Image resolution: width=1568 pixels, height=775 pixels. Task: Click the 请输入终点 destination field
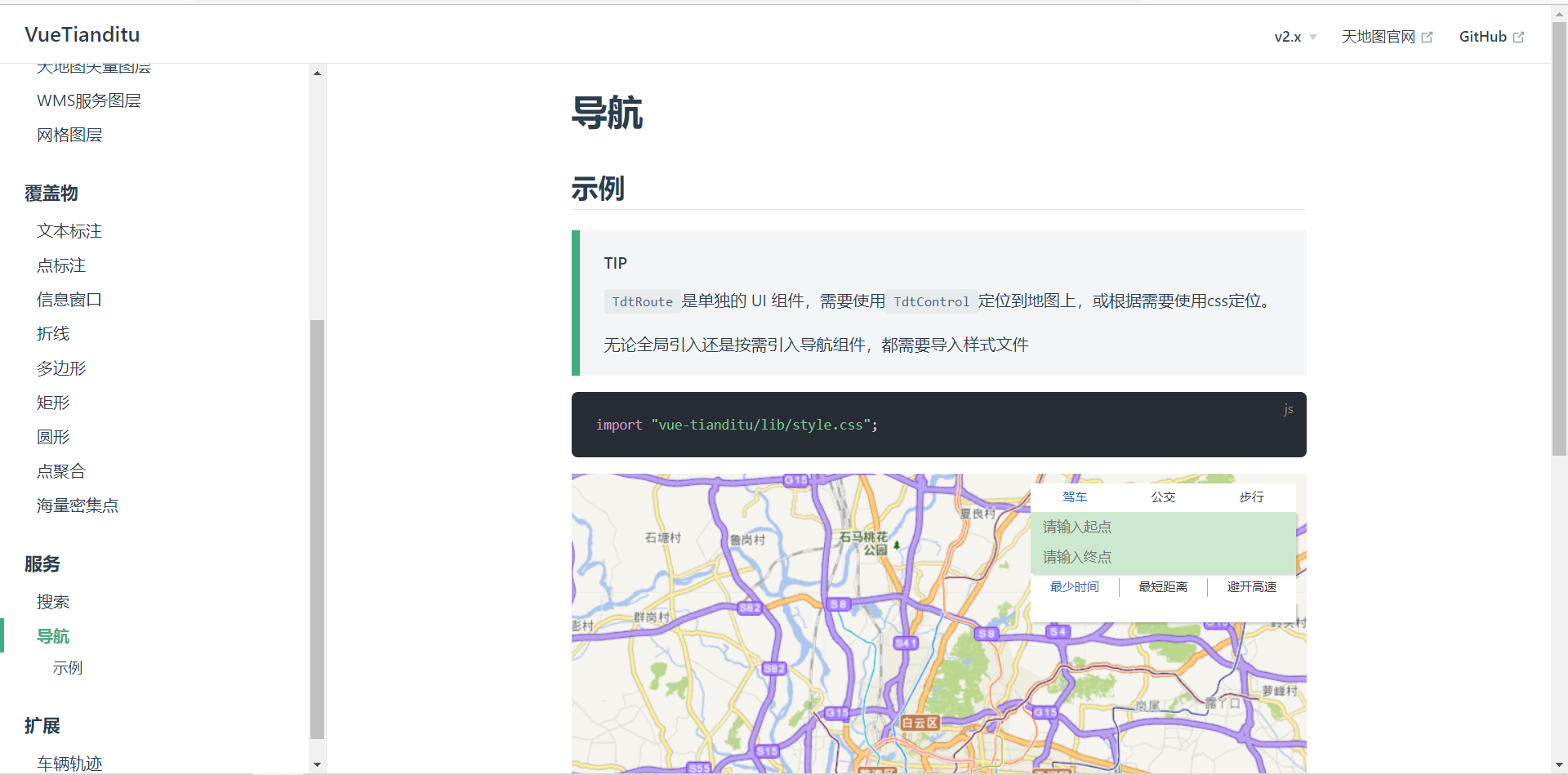1163,557
